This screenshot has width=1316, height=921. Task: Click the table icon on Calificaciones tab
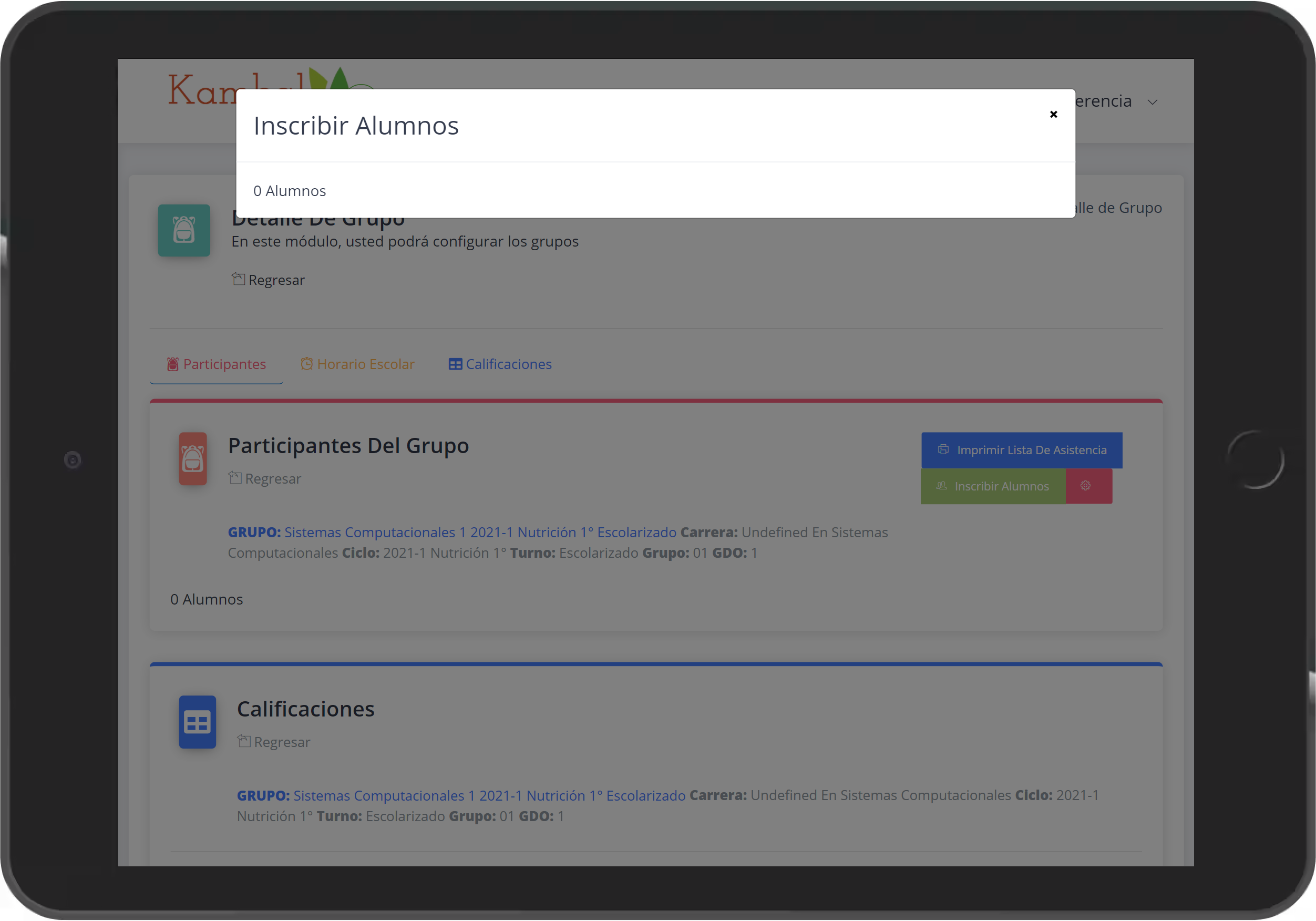coord(455,364)
